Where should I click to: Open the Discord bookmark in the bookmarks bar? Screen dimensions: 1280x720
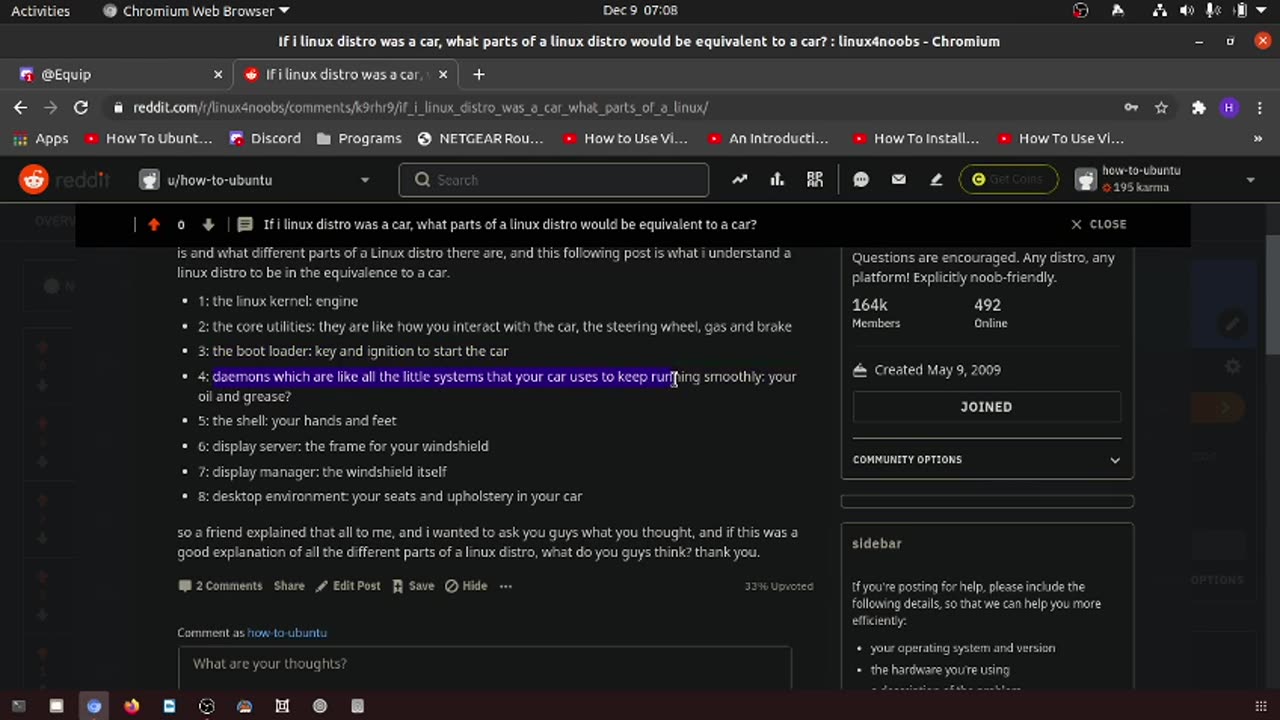click(267, 138)
